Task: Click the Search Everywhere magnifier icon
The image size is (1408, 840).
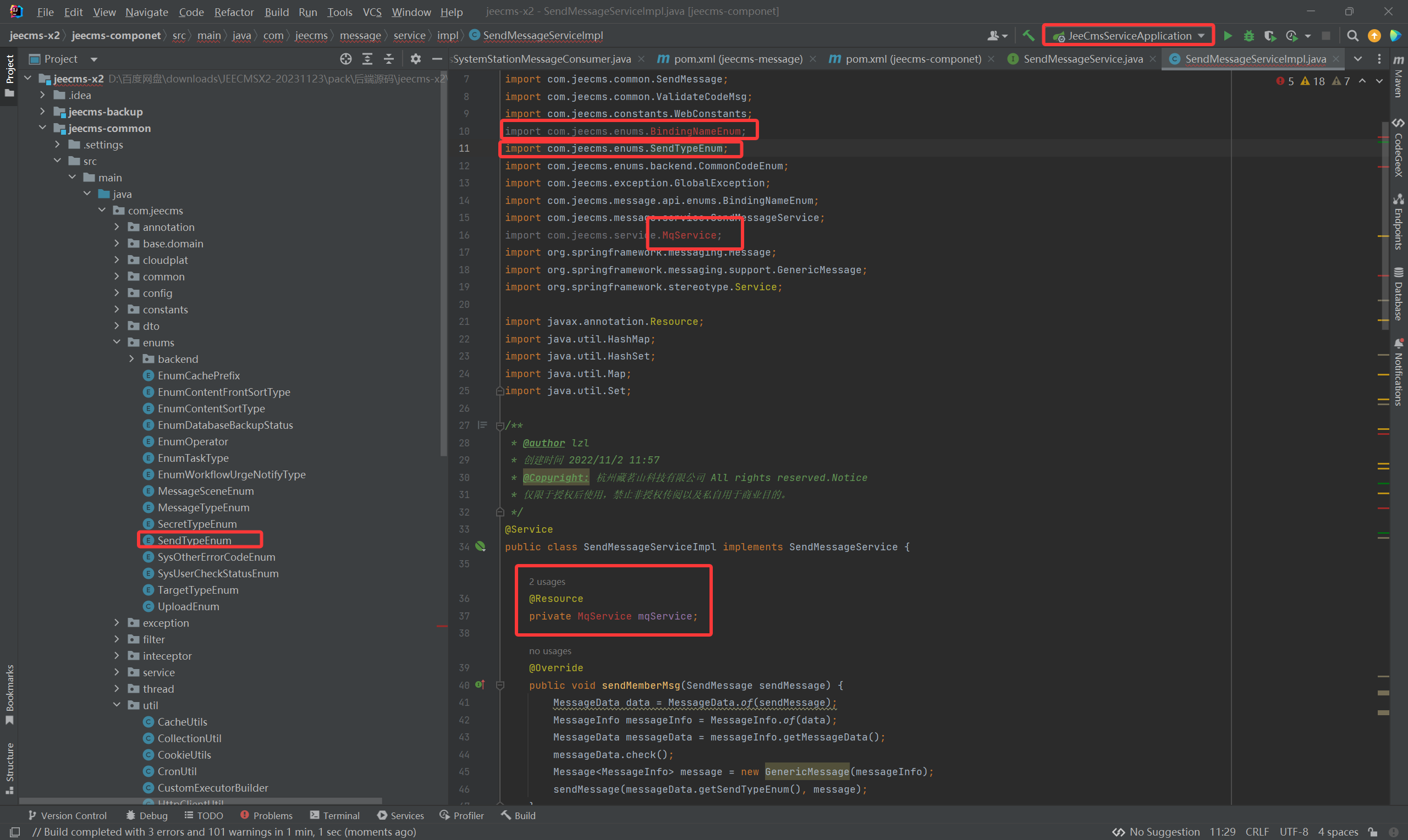Action: [x=1352, y=36]
